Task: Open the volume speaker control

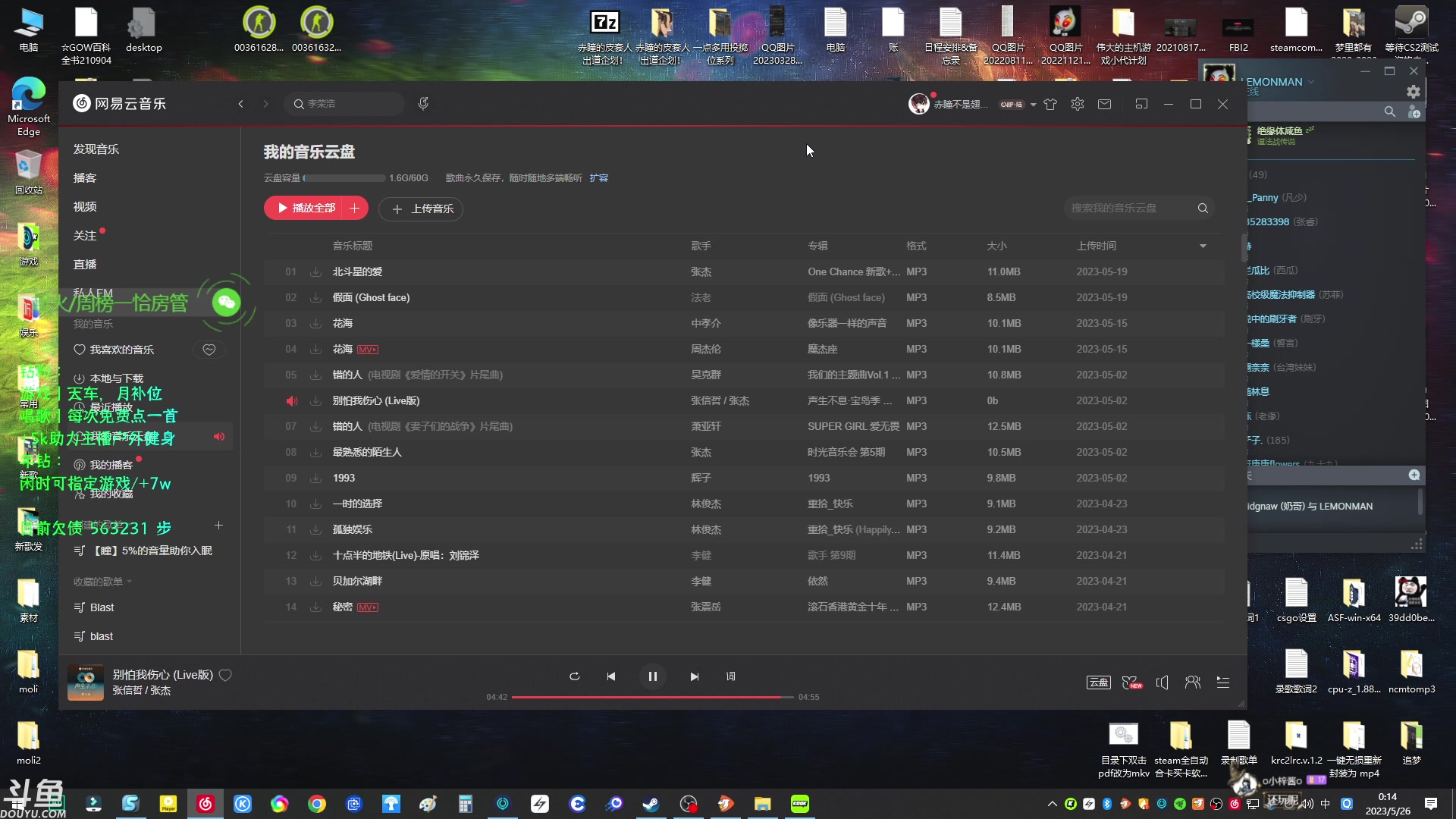Action: (x=1163, y=682)
